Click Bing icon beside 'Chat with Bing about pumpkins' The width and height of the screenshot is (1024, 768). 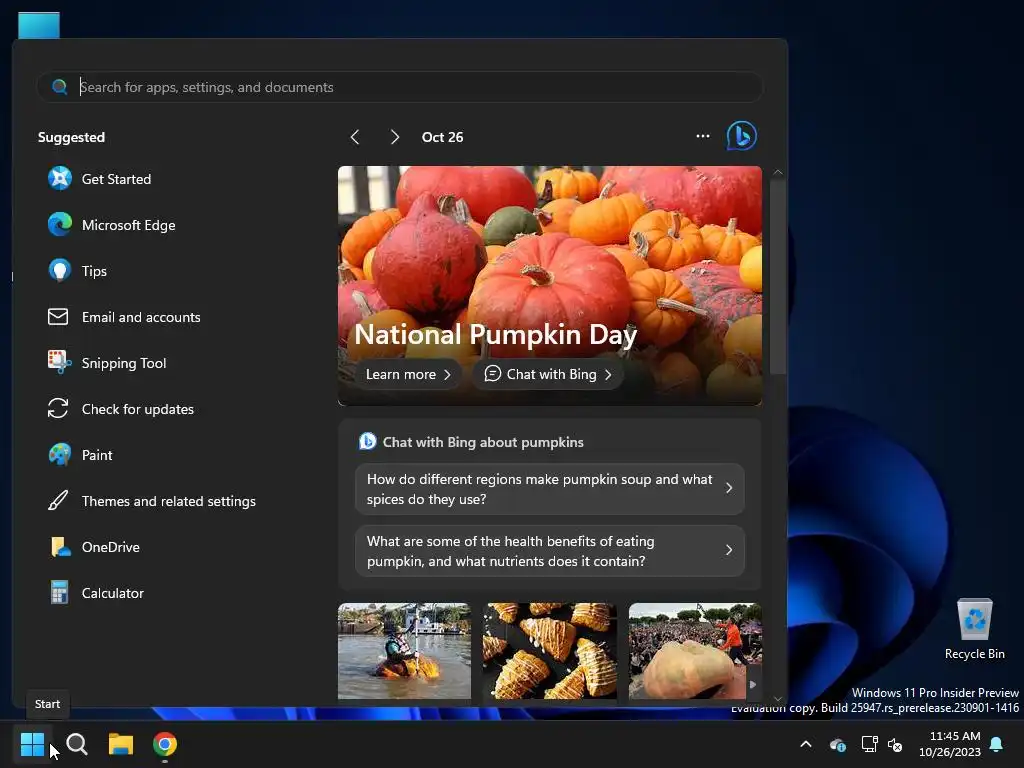[x=368, y=441]
